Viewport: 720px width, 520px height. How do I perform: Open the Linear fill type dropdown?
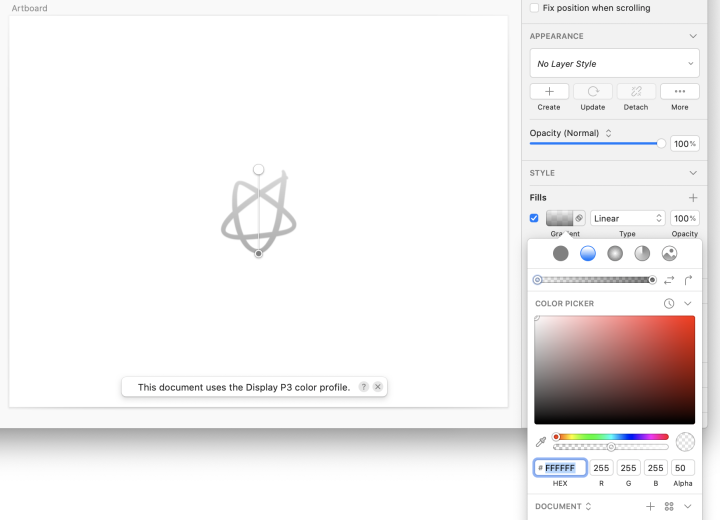[627, 218]
